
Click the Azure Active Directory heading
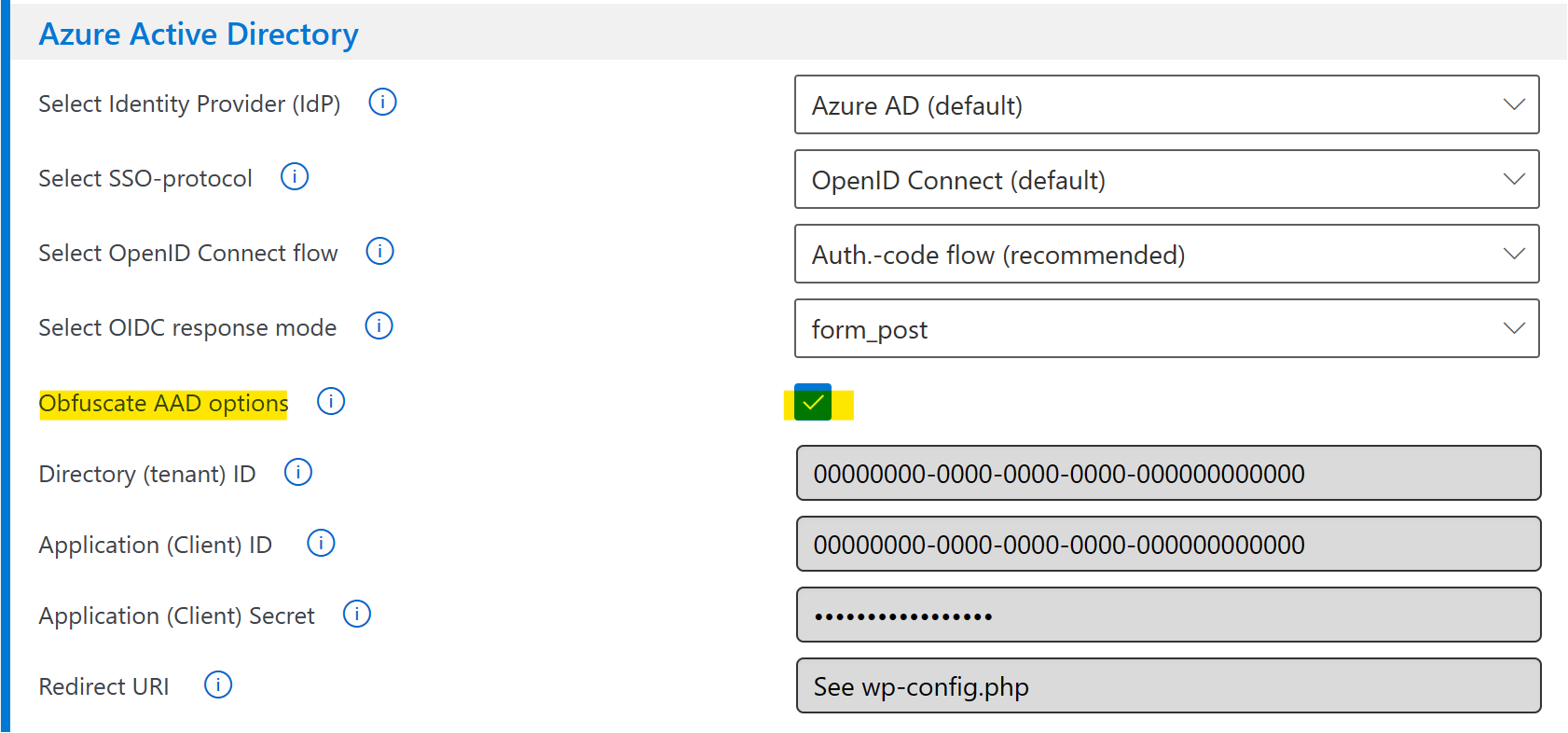[199, 34]
